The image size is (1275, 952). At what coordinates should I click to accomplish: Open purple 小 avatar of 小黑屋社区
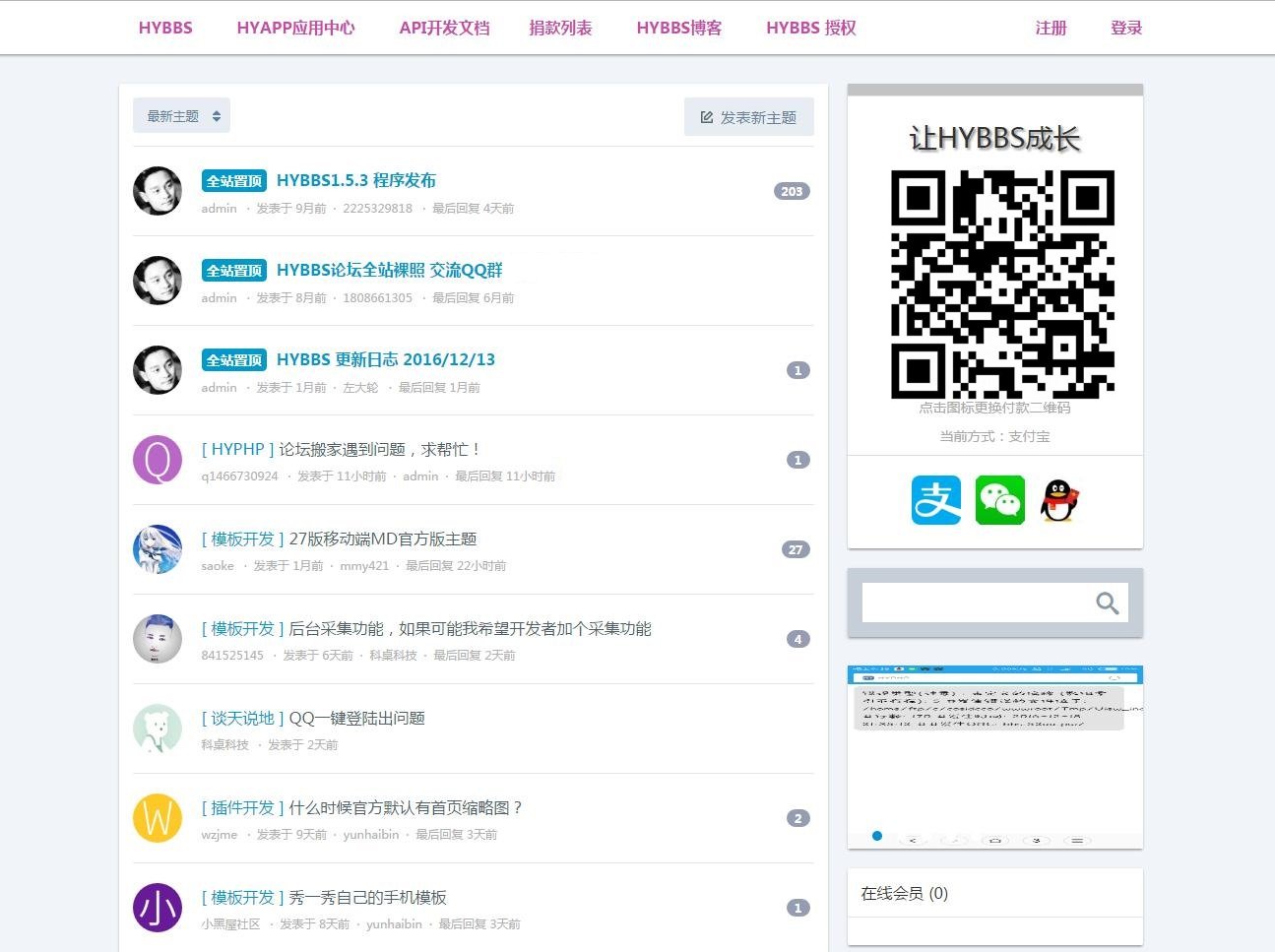[x=158, y=908]
